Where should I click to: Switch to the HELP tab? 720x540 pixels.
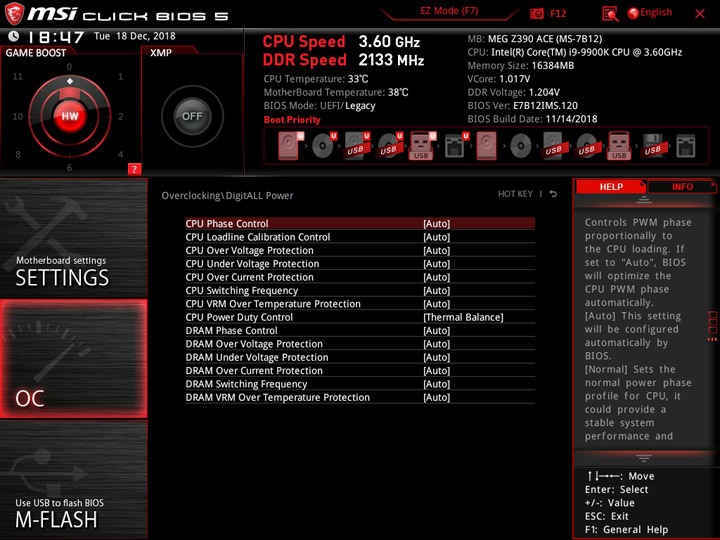[x=611, y=186]
